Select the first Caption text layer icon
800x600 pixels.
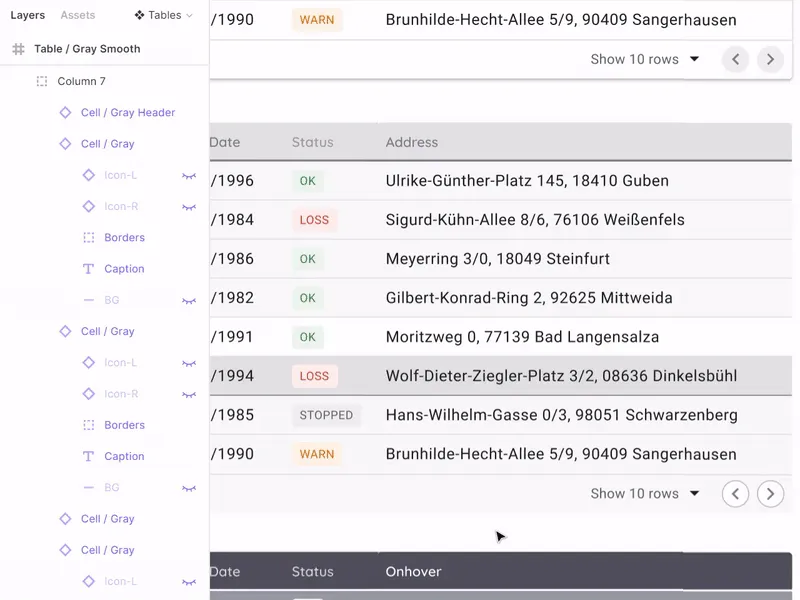pyautogui.click(x=88, y=269)
